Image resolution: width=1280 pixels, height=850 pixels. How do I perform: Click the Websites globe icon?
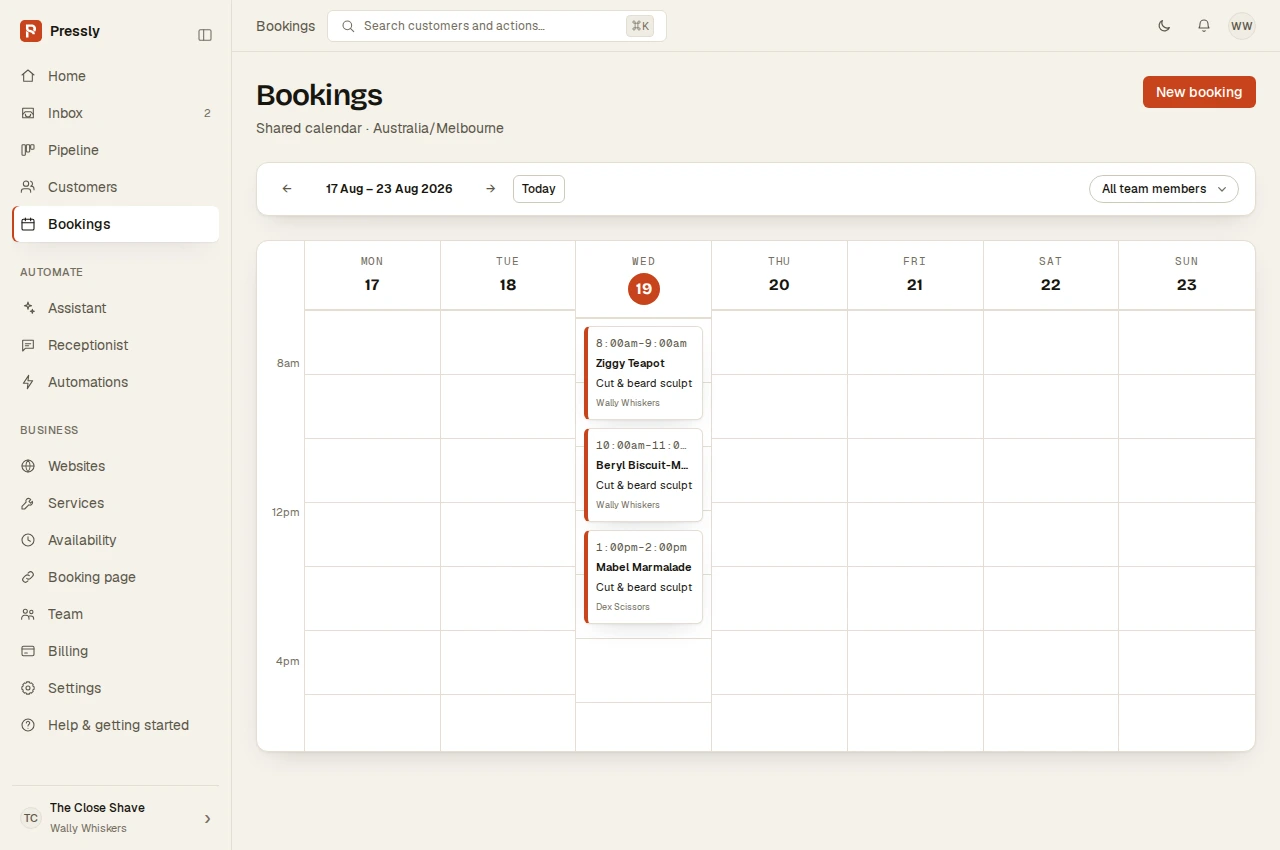tap(28, 466)
